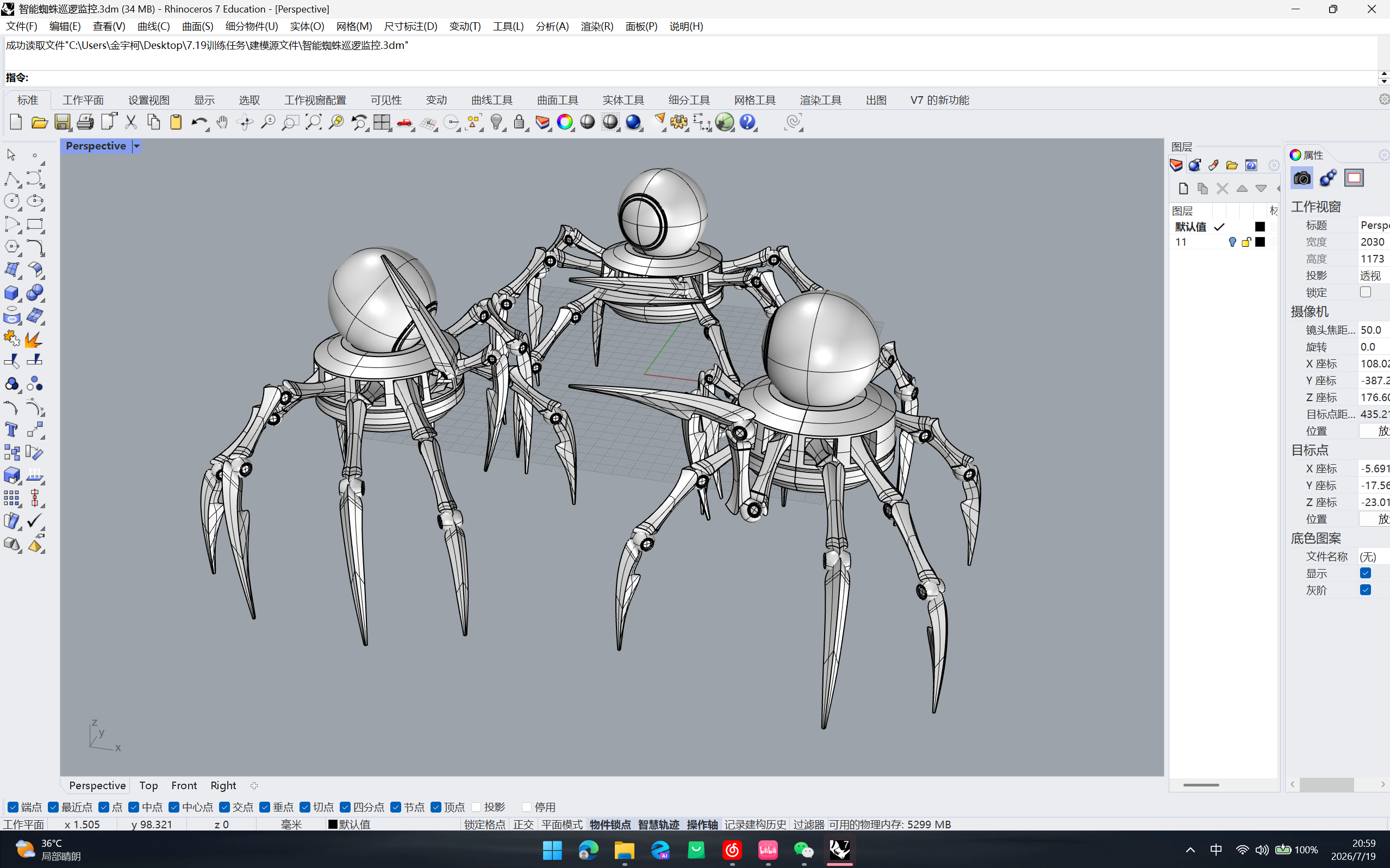Click the new layer icon

click(1183, 188)
